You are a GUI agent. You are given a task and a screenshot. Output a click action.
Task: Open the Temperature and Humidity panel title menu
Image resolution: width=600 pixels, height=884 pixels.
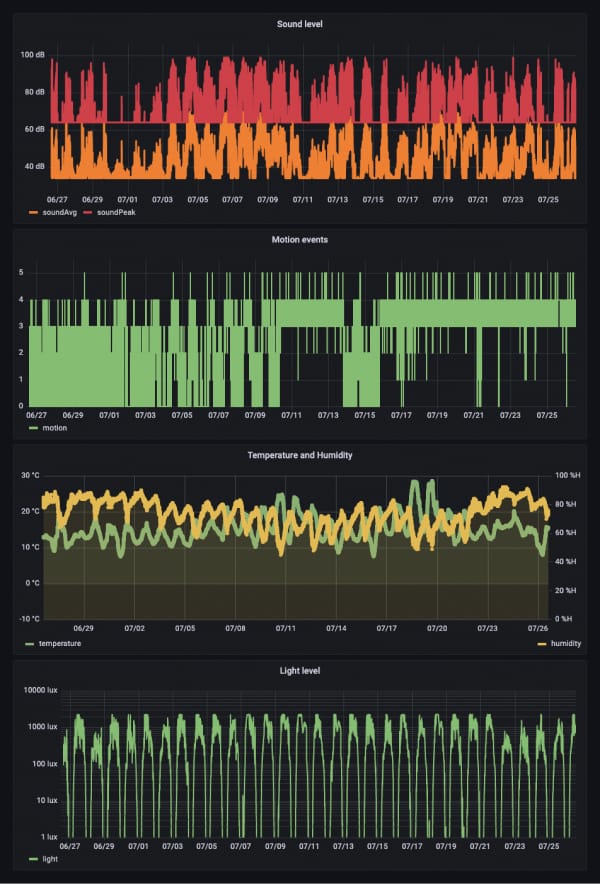click(299, 455)
